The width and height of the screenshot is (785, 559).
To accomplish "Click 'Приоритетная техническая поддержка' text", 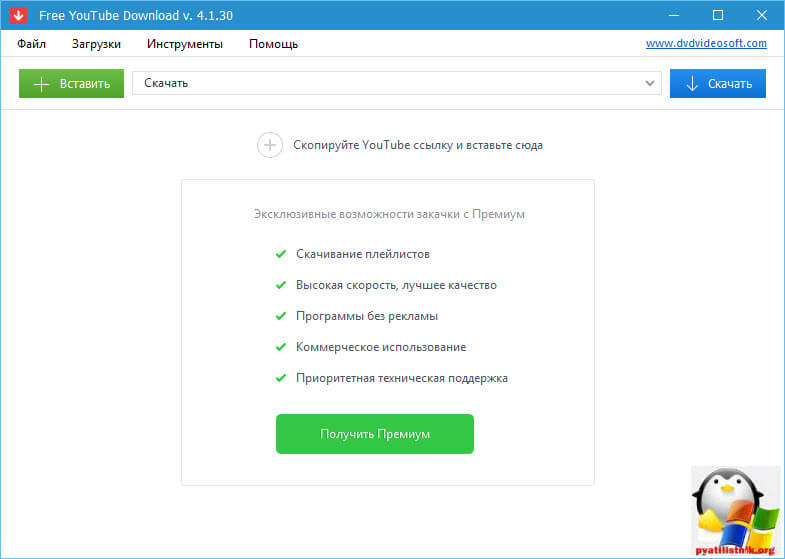I will (402, 378).
